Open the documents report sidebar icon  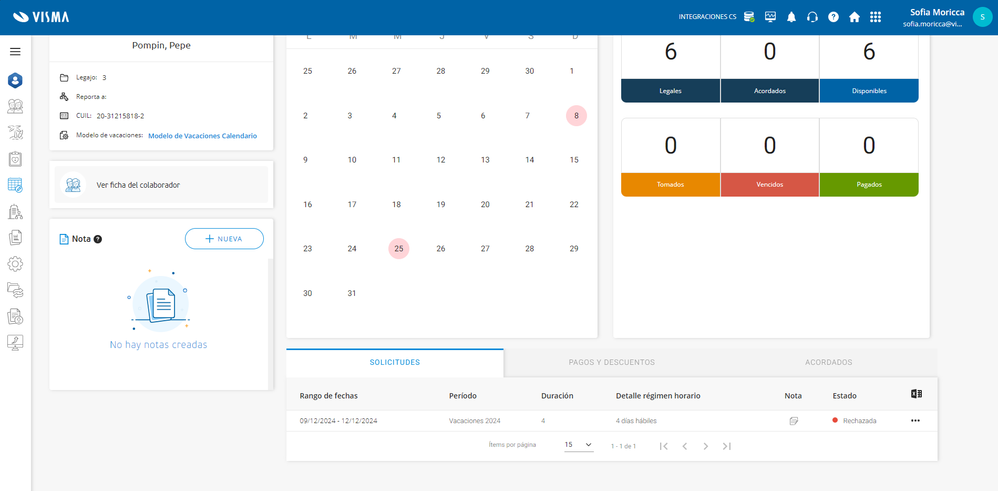(x=15, y=238)
